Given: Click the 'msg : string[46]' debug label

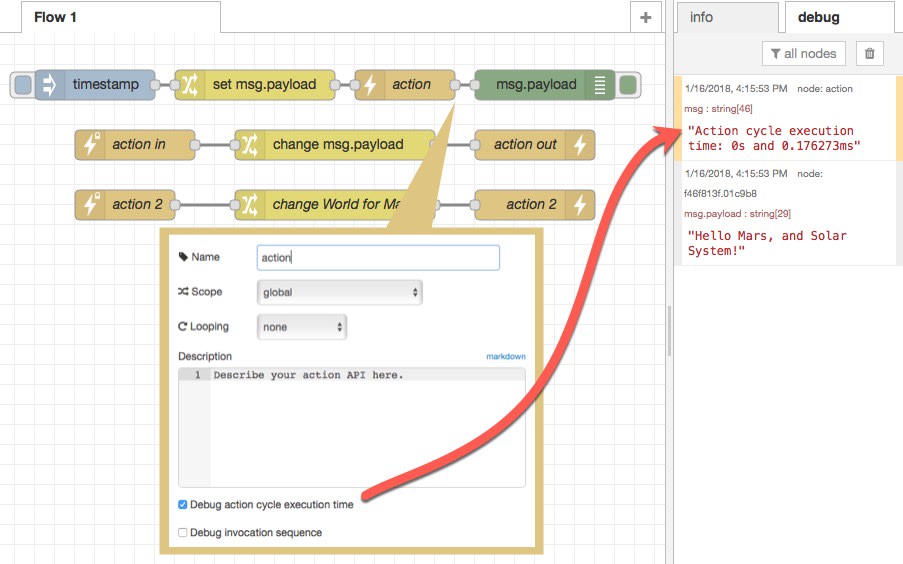Looking at the screenshot, I should click(718, 109).
